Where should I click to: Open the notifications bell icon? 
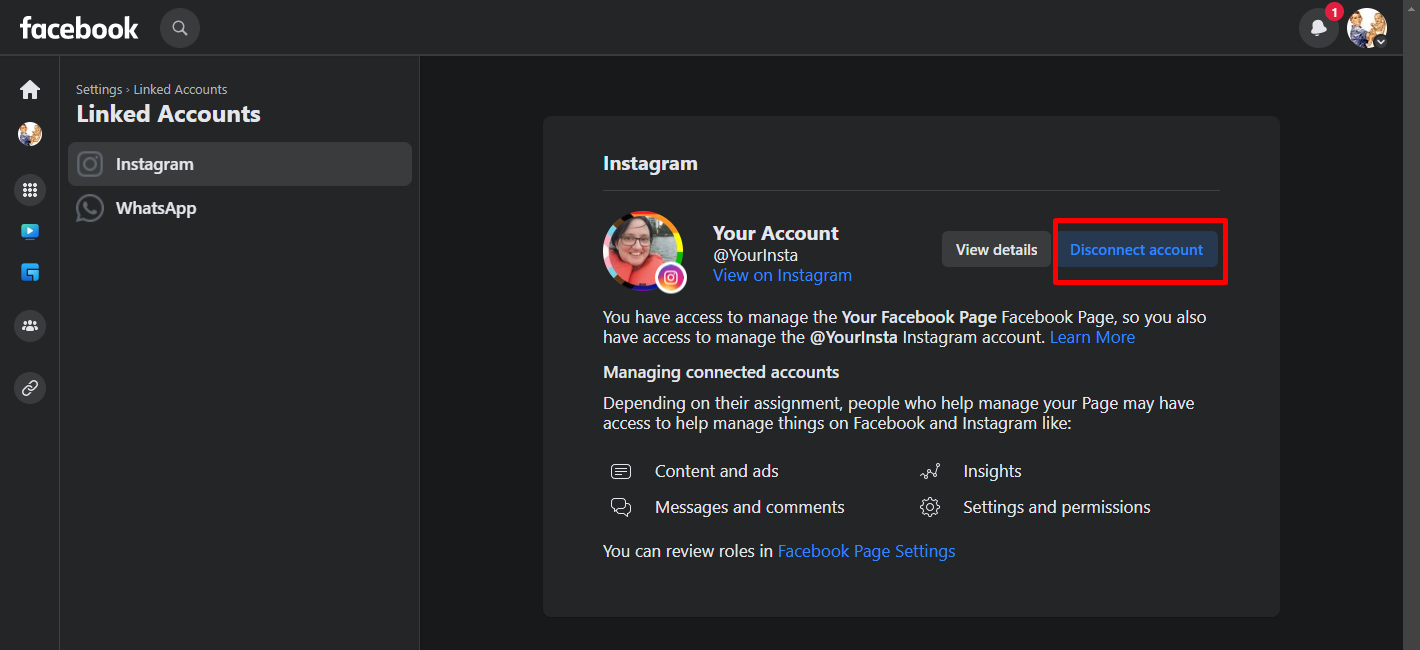[1318, 28]
